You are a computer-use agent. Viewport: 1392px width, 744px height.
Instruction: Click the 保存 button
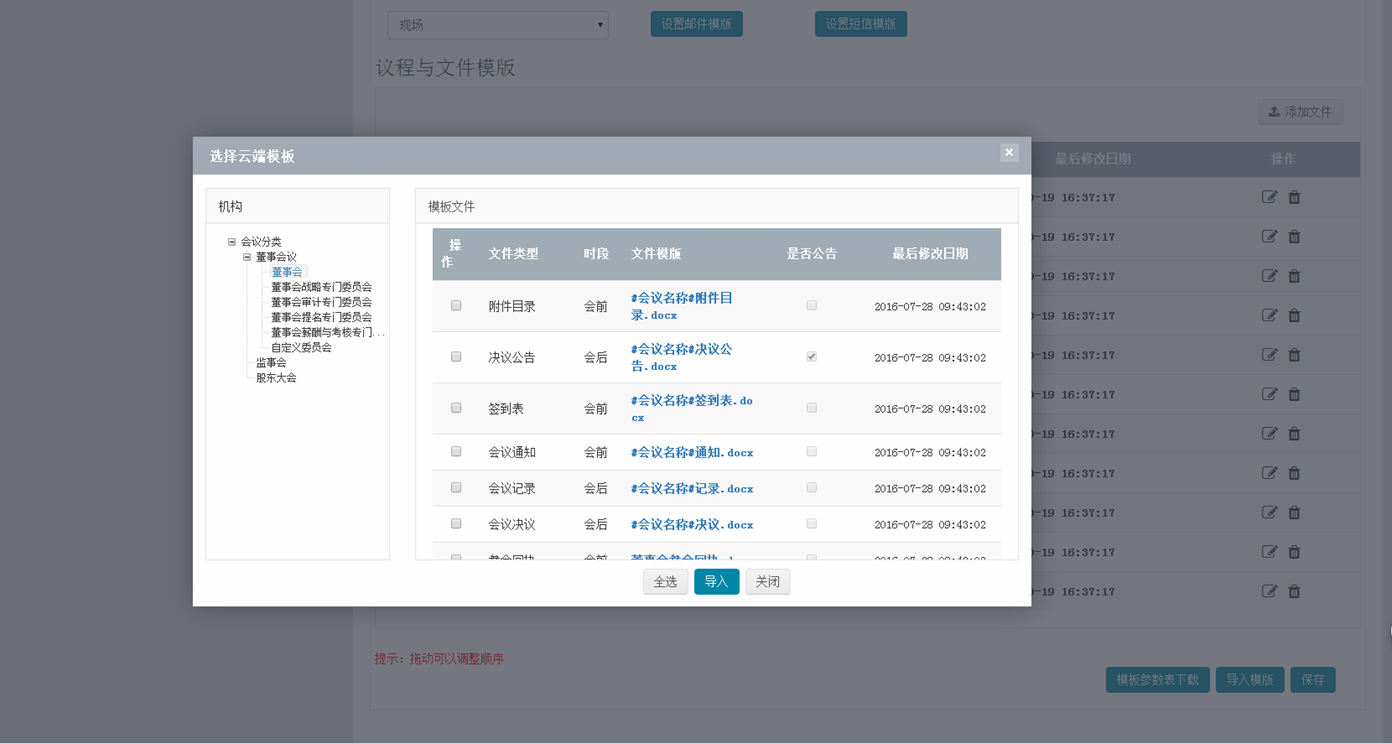1313,680
